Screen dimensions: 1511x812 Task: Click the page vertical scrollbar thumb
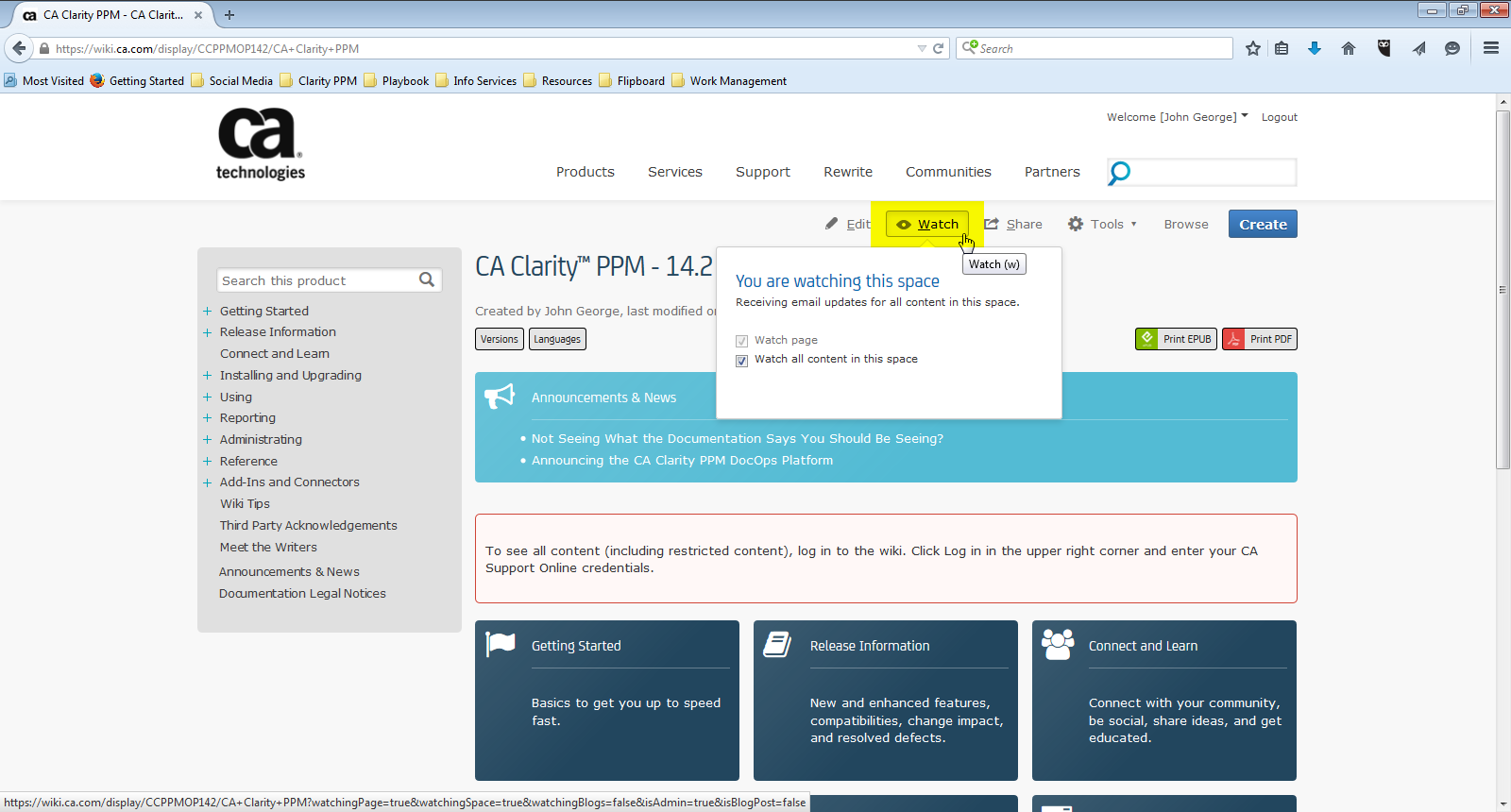tap(1503, 290)
